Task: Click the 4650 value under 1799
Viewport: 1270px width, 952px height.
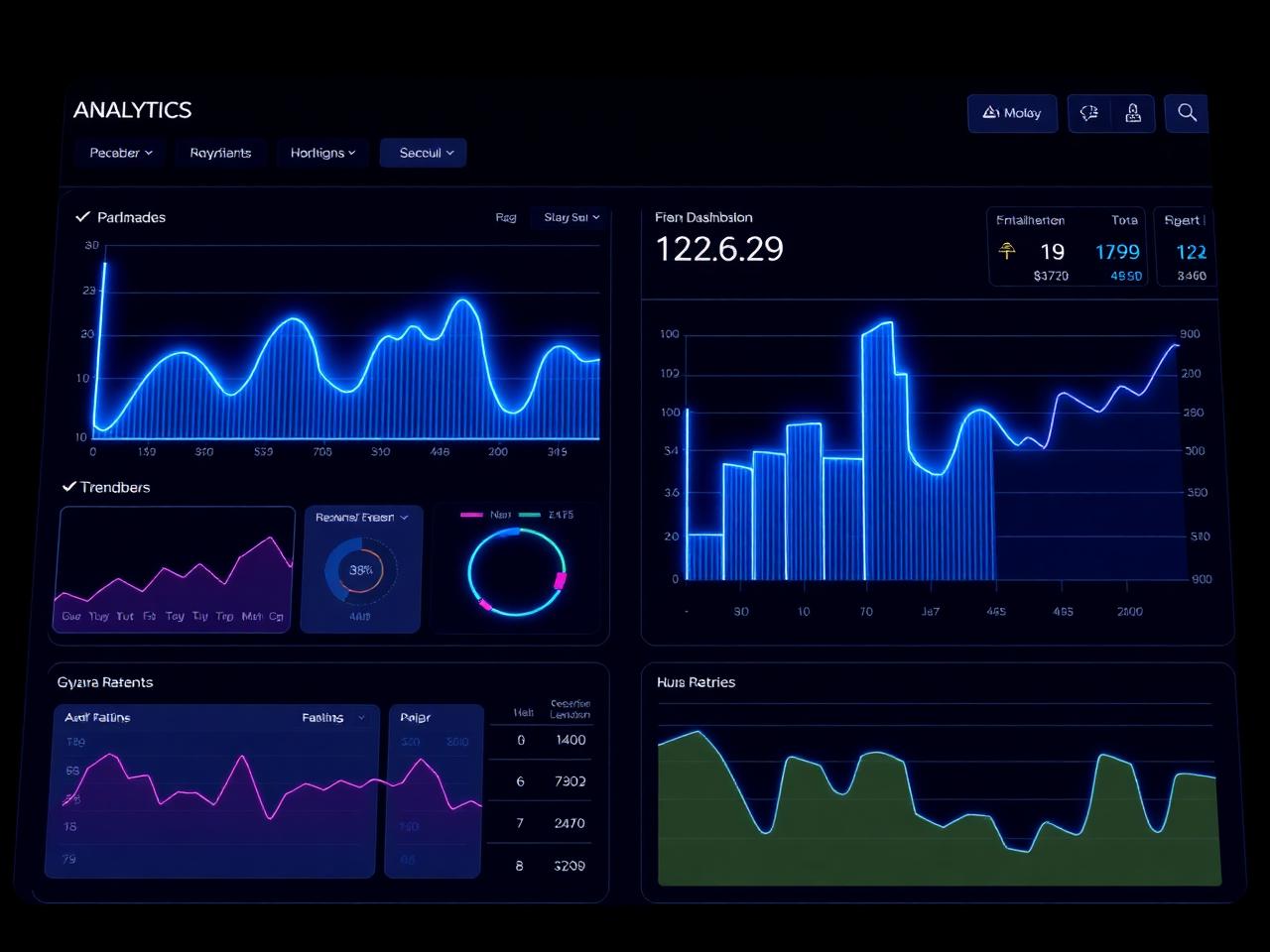Action: 1125,276
